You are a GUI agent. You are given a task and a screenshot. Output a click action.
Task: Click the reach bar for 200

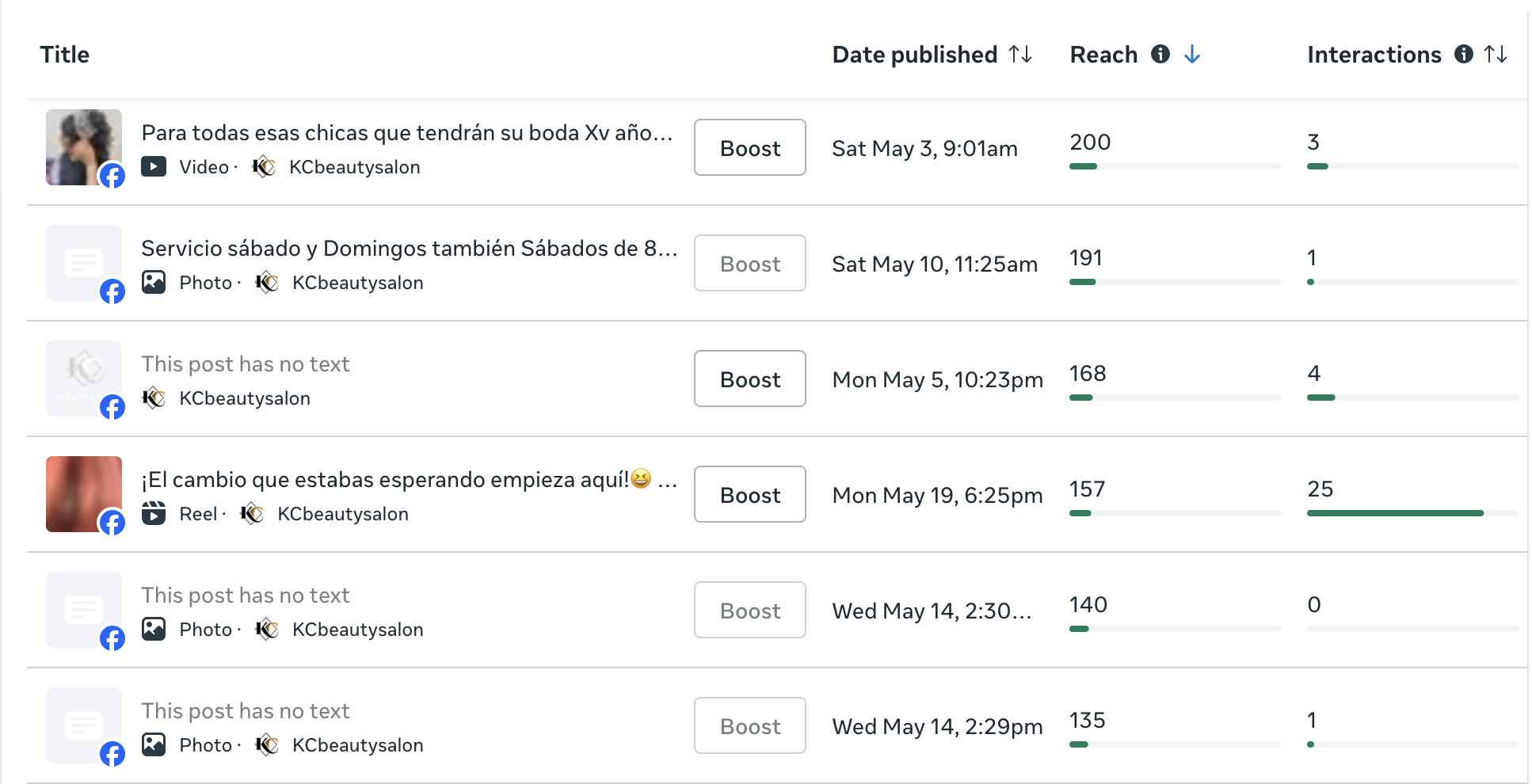pyautogui.click(x=1175, y=166)
